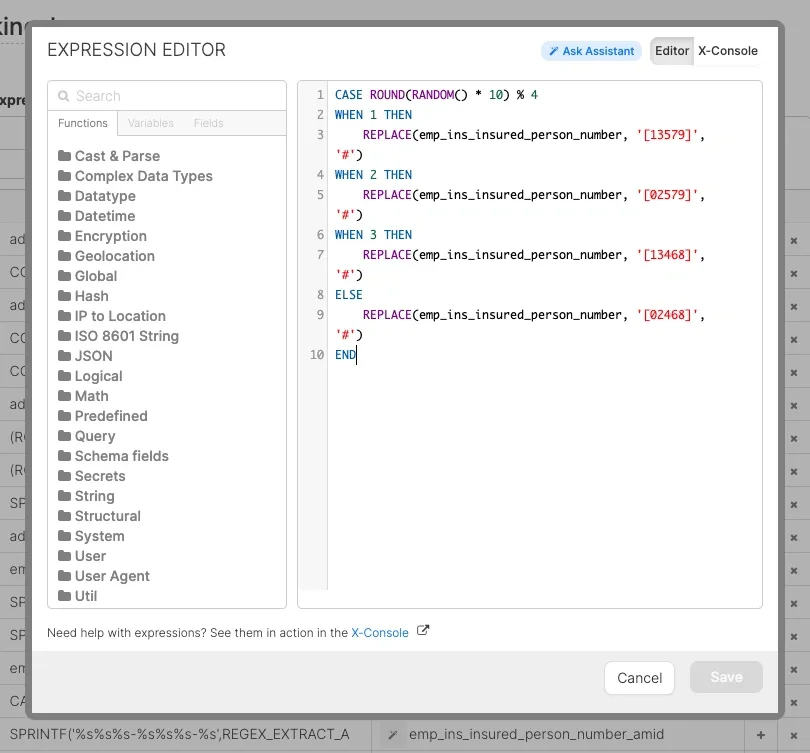Cancel the expression editor dialog

click(x=639, y=678)
